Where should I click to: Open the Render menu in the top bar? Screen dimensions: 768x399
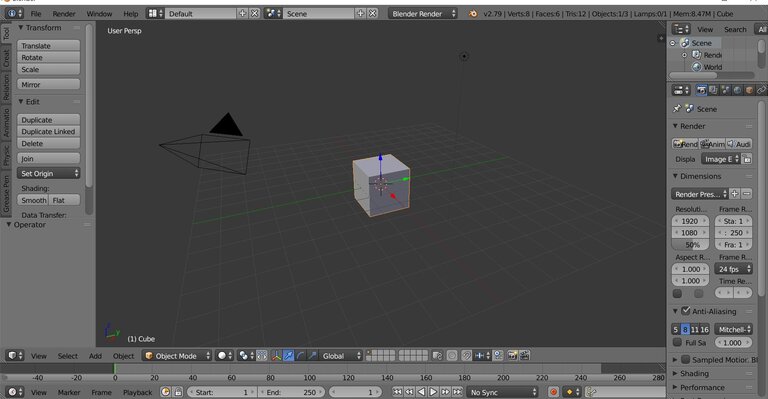(64, 14)
